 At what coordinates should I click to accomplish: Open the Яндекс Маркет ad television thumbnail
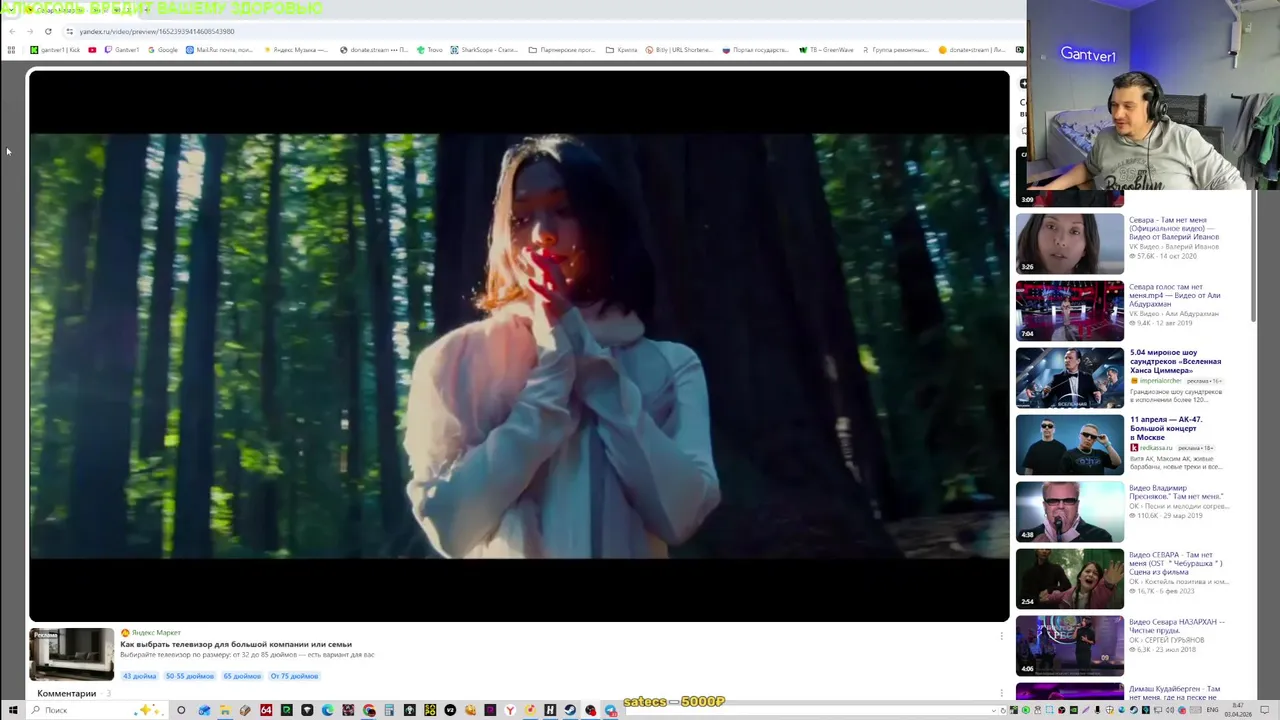pos(71,655)
